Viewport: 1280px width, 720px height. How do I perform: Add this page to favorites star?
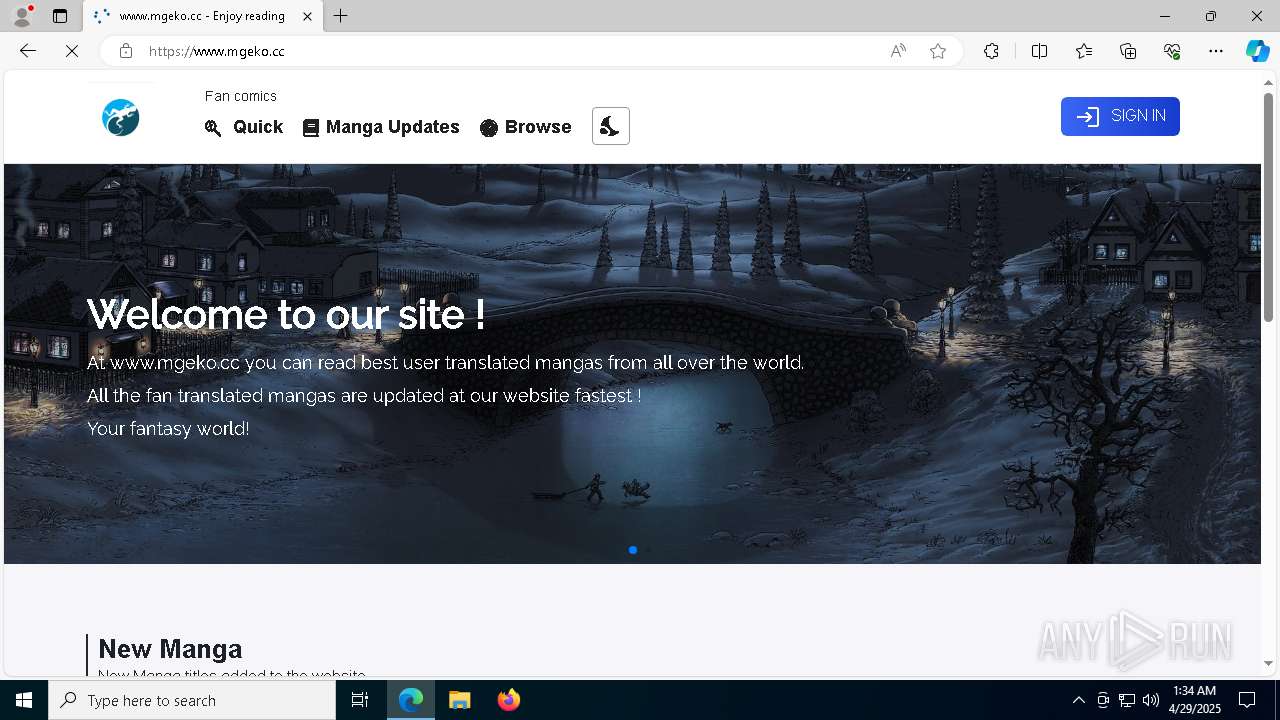[x=938, y=51]
